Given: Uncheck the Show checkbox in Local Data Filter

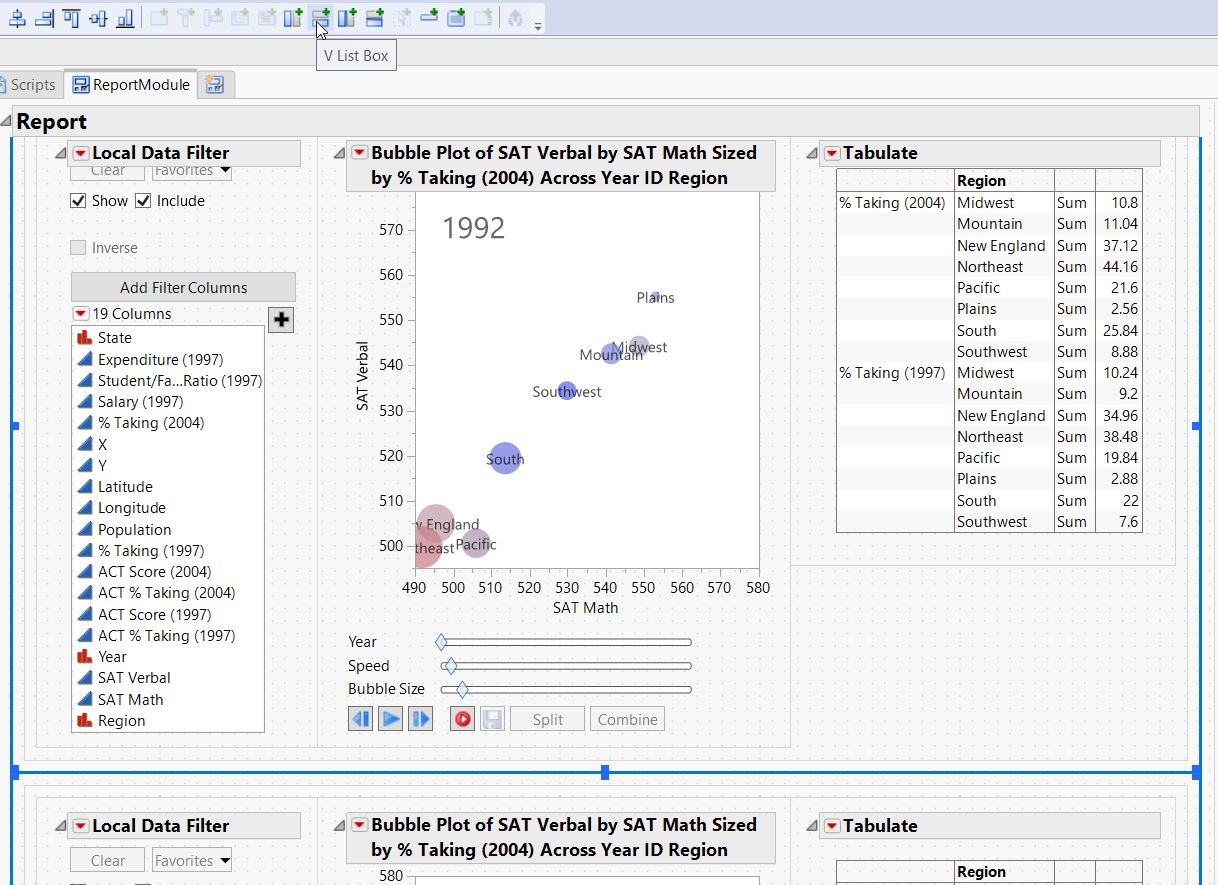Looking at the screenshot, I should [x=78, y=200].
